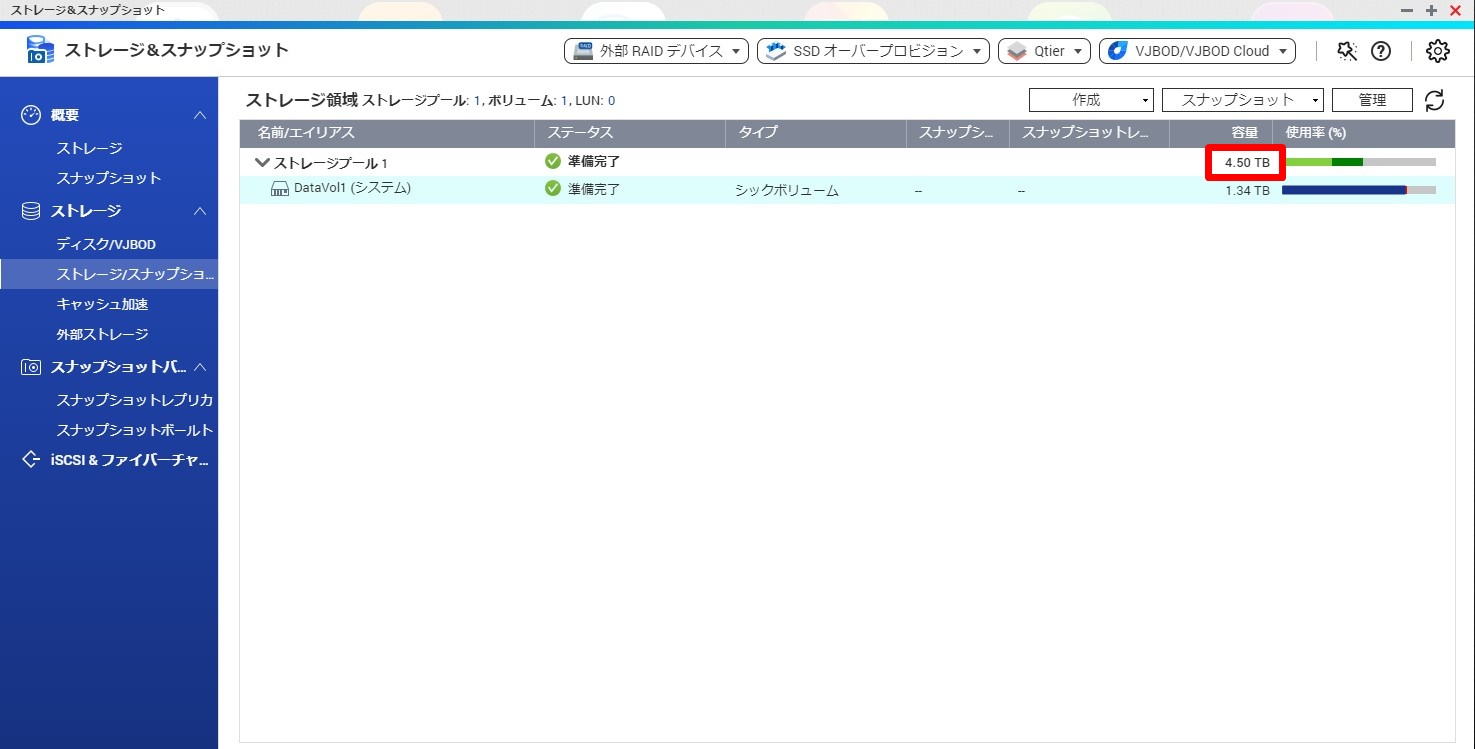The width and height of the screenshot is (1475, 749).
Task: Click the magic wand tools icon
Action: (1347, 51)
